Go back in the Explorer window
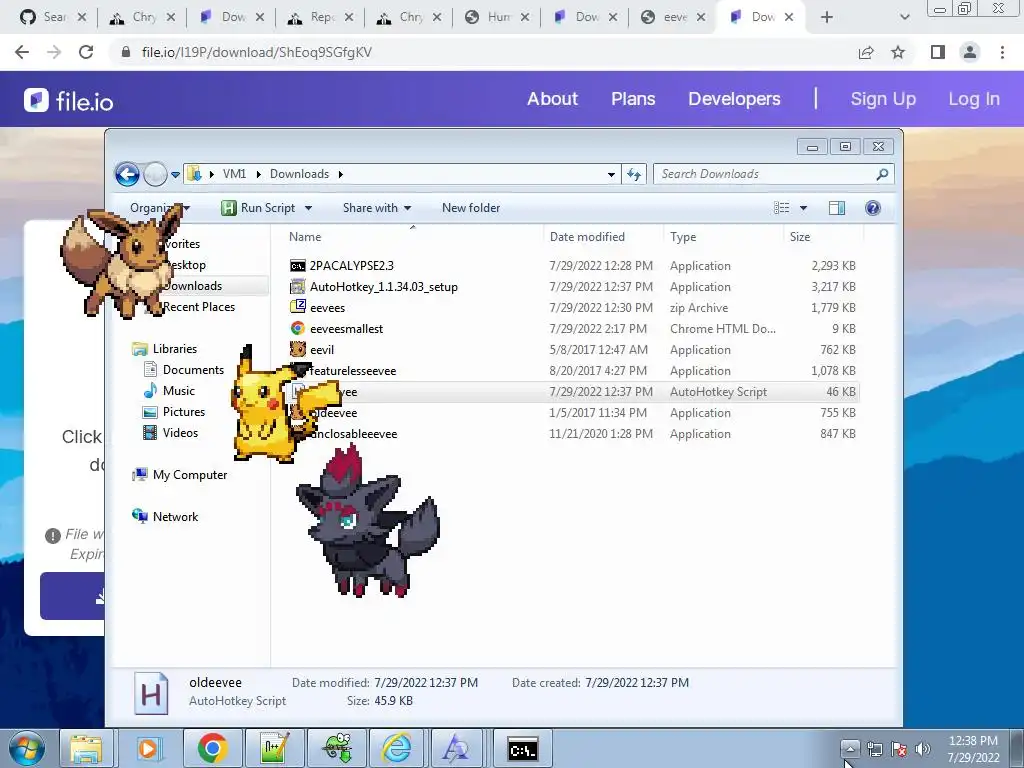This screenshot has height=768, width=1024. point(127,174)
